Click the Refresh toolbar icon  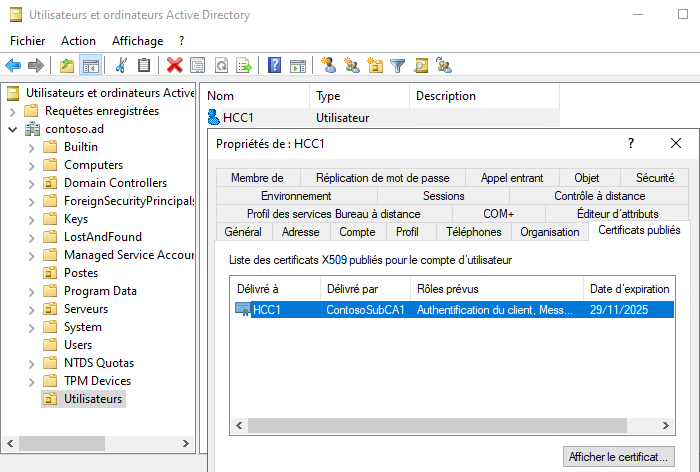point(221,66)
